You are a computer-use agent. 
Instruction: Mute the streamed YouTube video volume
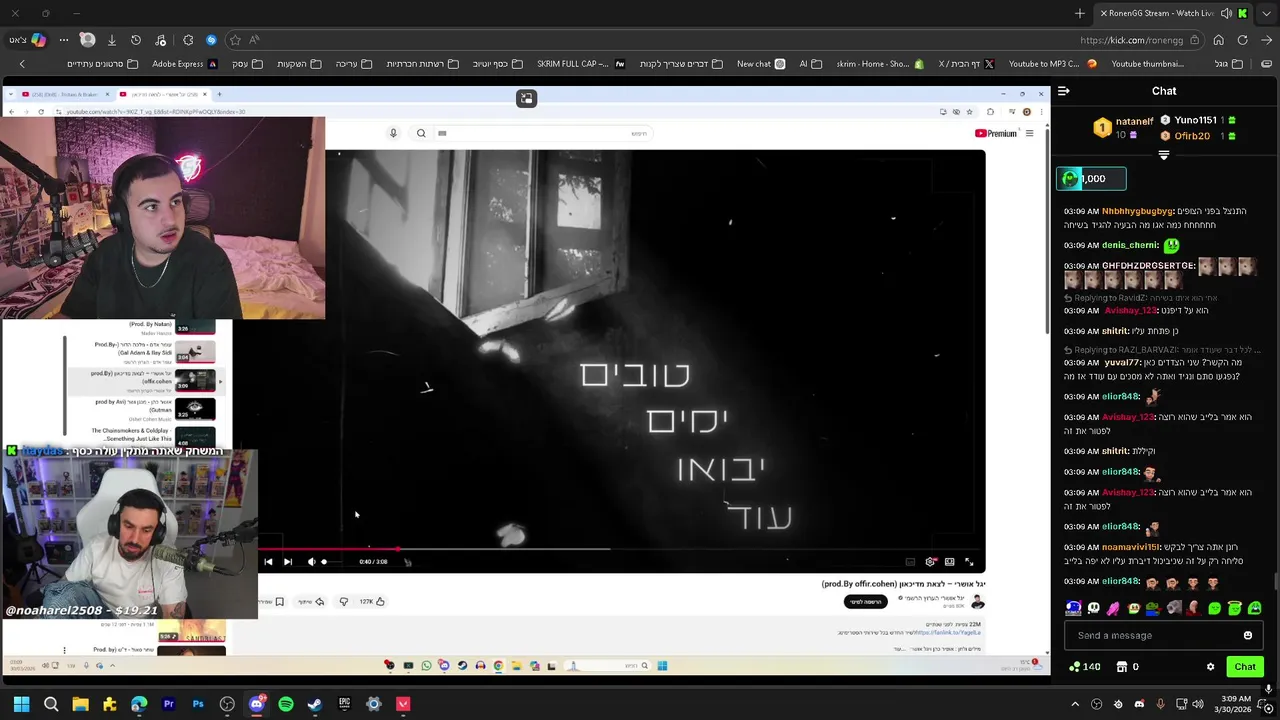point(311,562)
